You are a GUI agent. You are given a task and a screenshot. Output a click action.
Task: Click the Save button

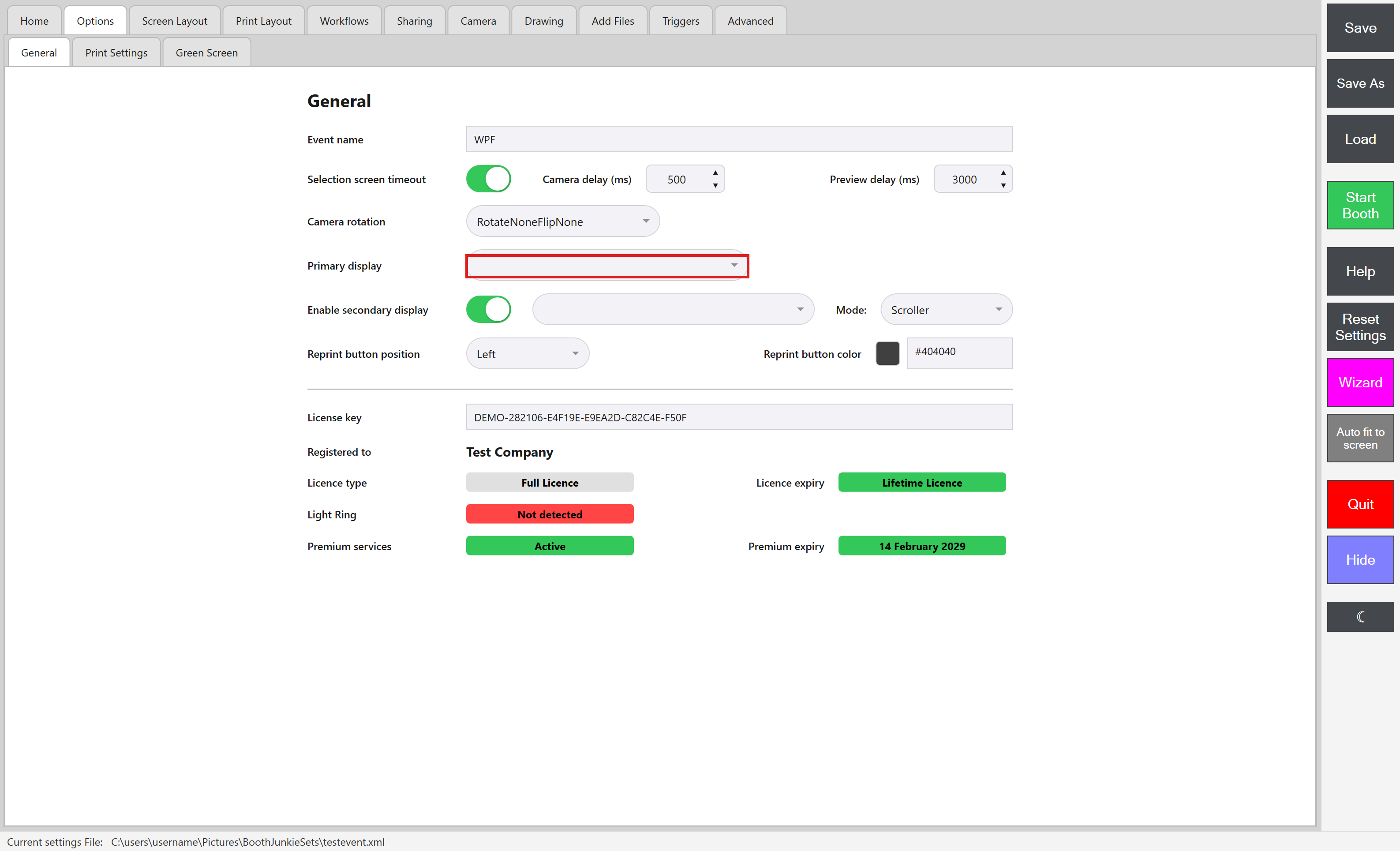(1360, 27)
